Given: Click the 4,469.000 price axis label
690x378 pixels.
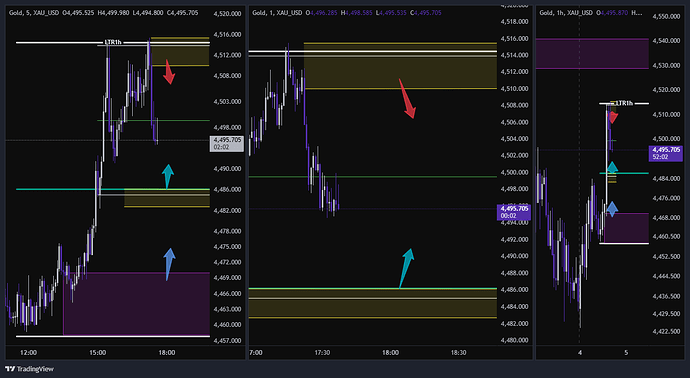Looking at the screenshot, I should coord(227,278).
